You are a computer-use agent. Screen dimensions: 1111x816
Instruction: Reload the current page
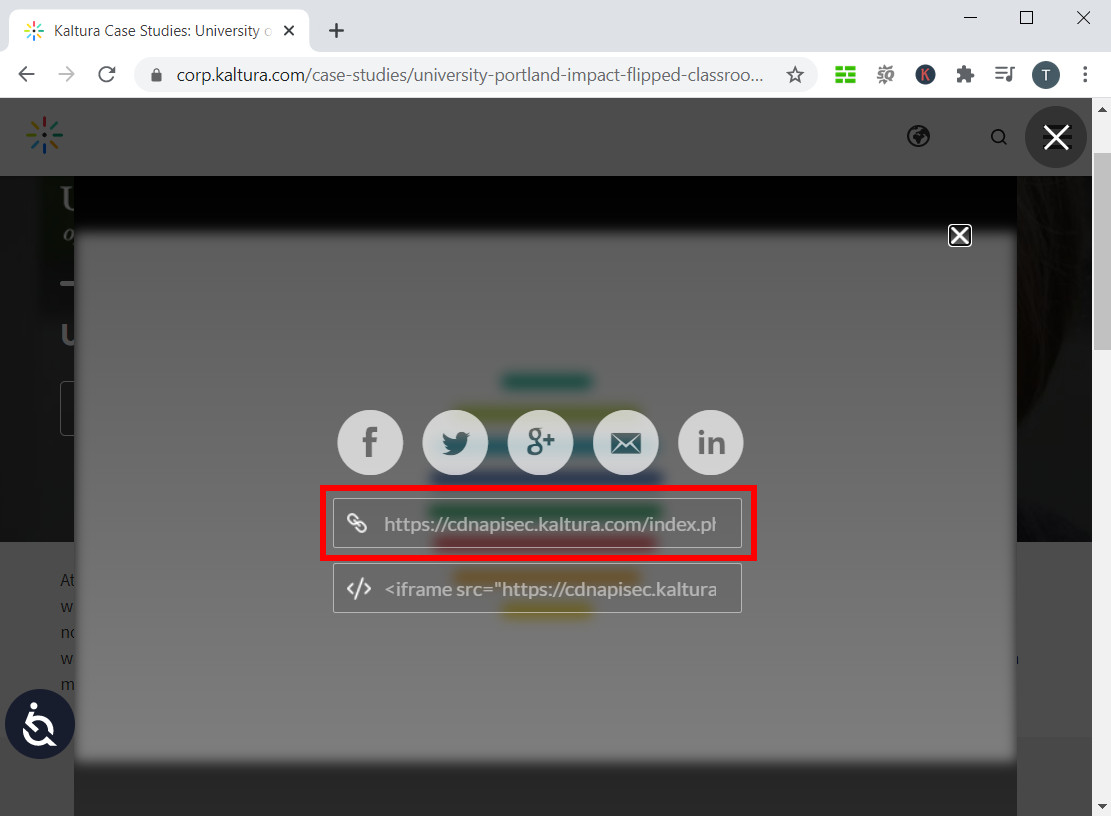point(107,74)
